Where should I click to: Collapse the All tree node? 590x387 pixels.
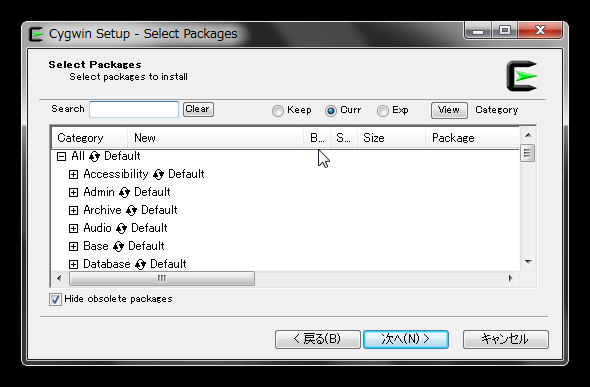(61, 156)
